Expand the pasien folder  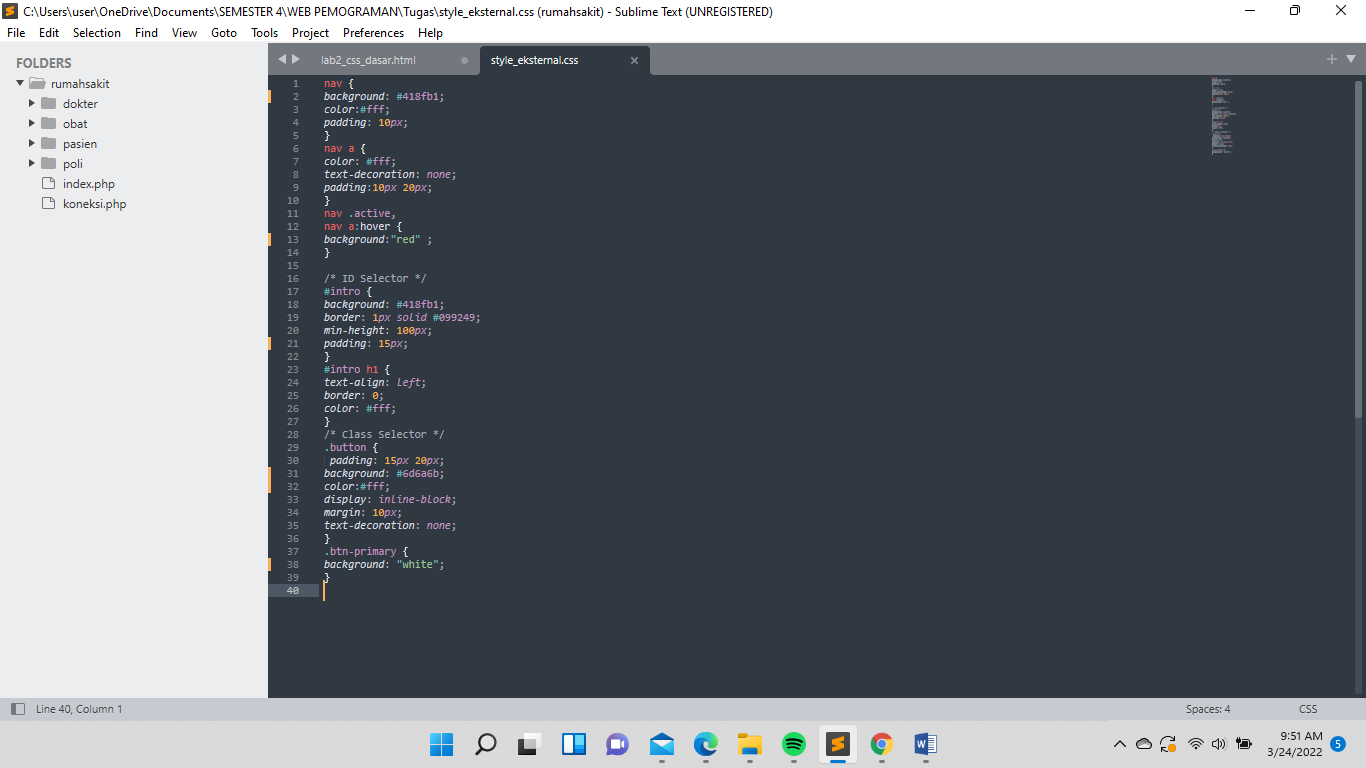click(x=32, y=144)
